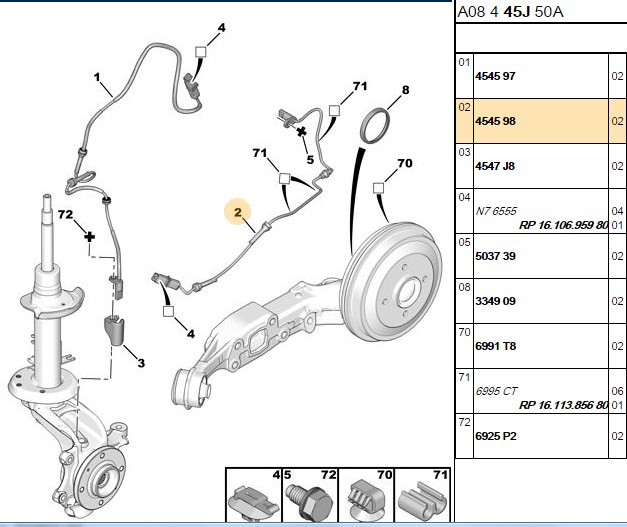Select callout 8 next to seal ring
This screenshot has height=527, width=627.
(405, 90)
